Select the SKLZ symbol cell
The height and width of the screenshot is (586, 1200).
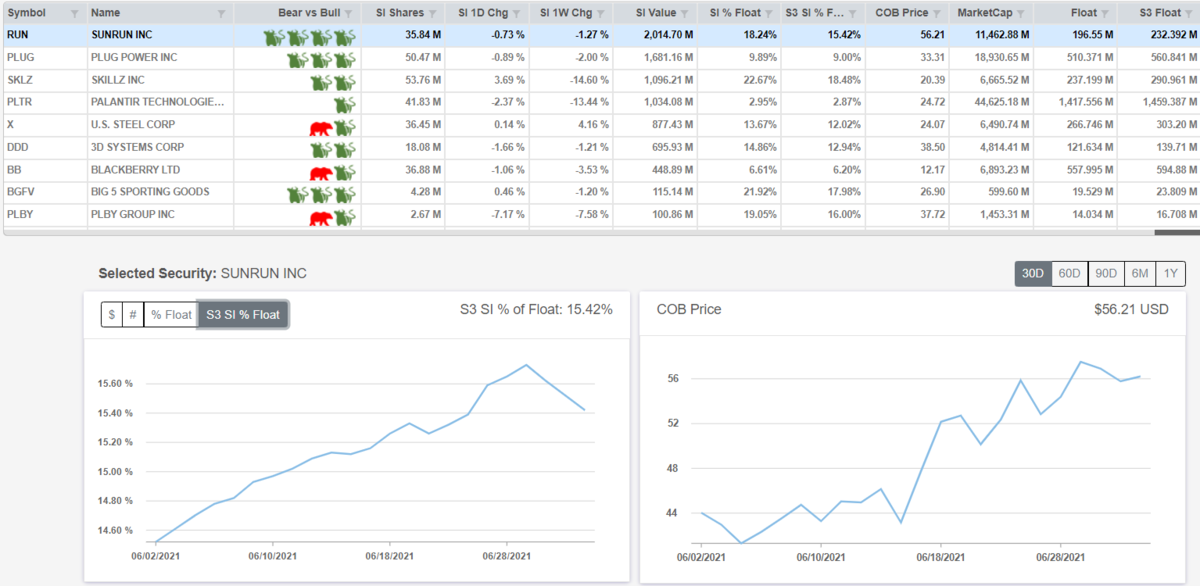tap(44, 80)
